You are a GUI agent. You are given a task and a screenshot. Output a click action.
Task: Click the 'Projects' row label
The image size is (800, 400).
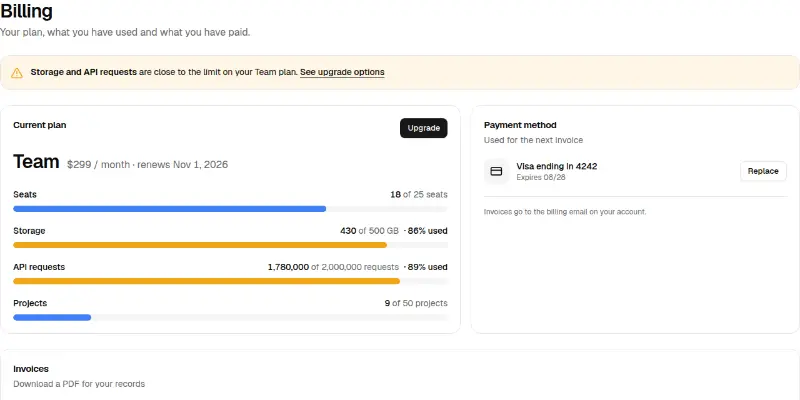pos(30,303)
